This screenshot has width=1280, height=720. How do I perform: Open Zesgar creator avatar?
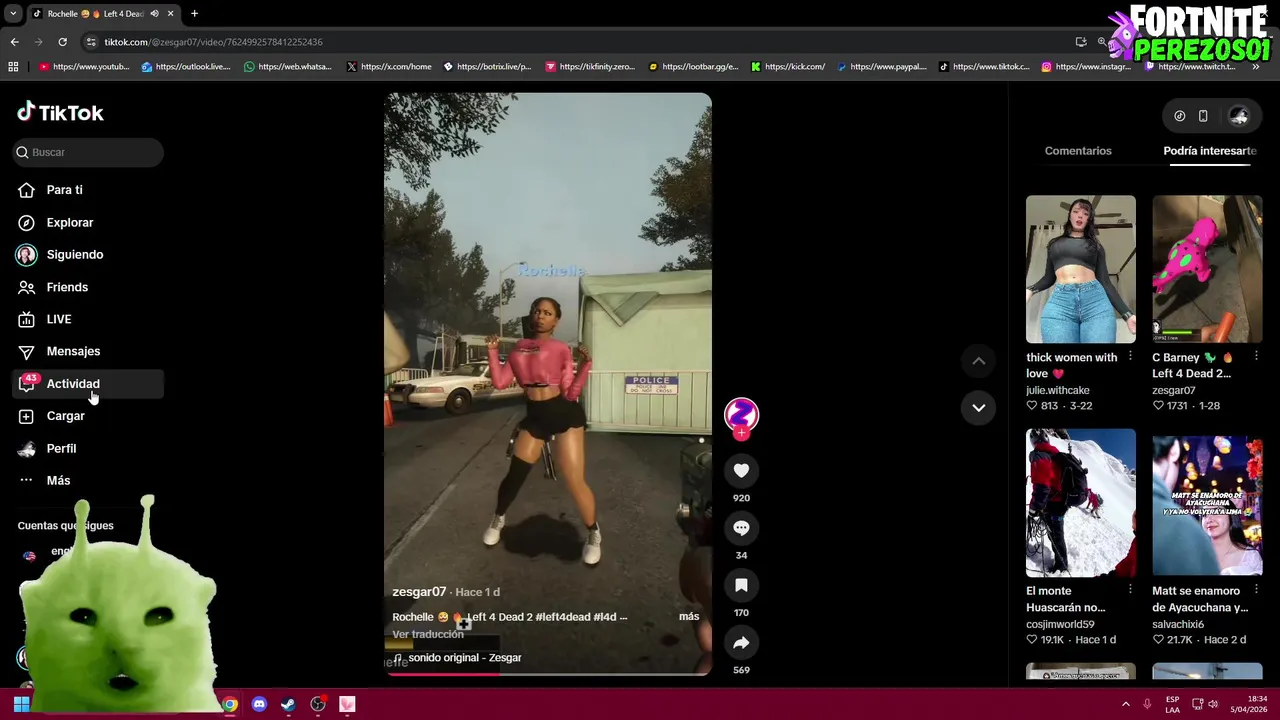[x=741, y=414]
